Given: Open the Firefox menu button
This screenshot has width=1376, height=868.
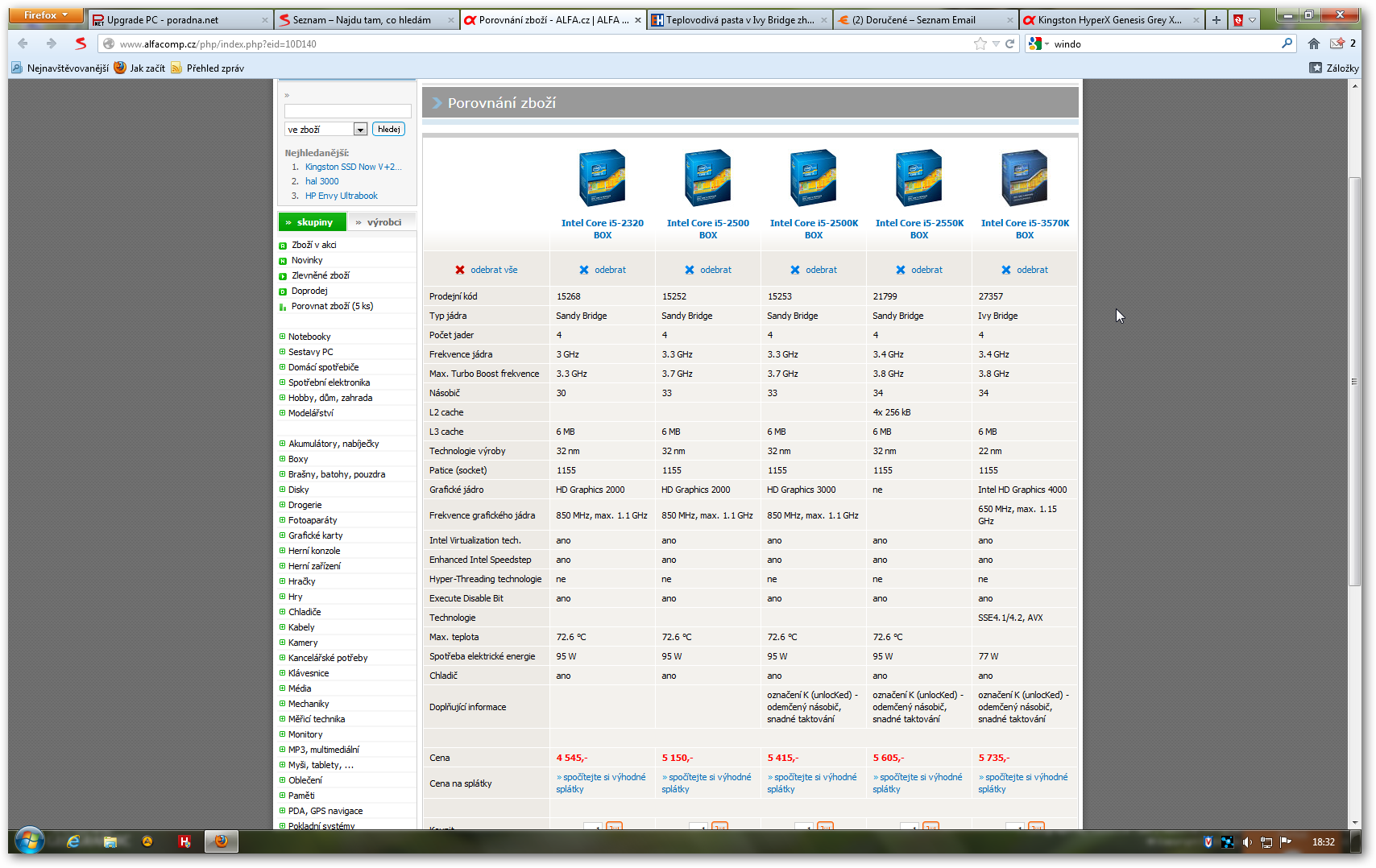Looking at the screenshot, I should (x=46, y=15).
